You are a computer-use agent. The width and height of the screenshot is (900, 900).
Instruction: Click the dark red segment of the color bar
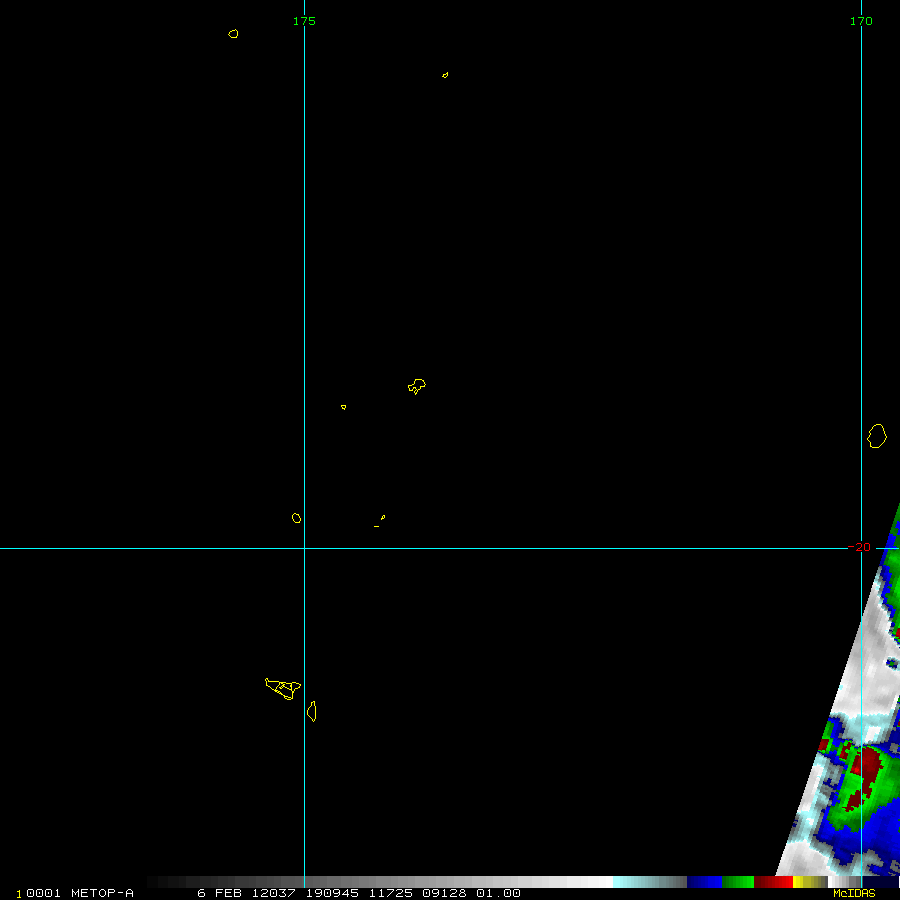(x=773, y=882)
